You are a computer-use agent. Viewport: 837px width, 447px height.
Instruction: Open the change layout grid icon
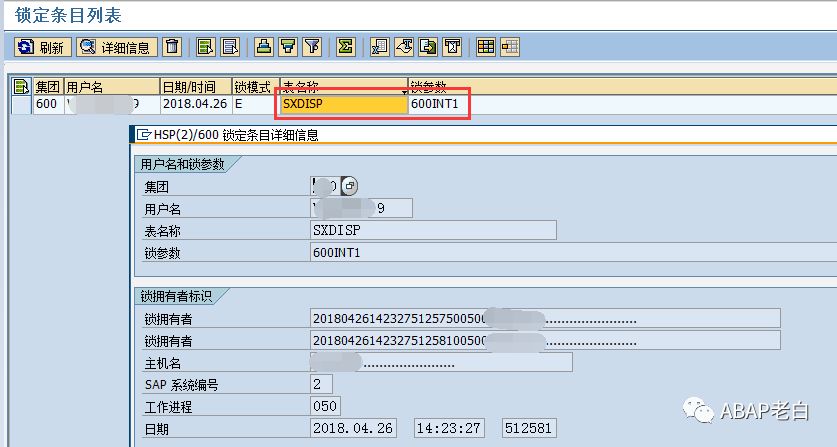(x=486, y=47)
